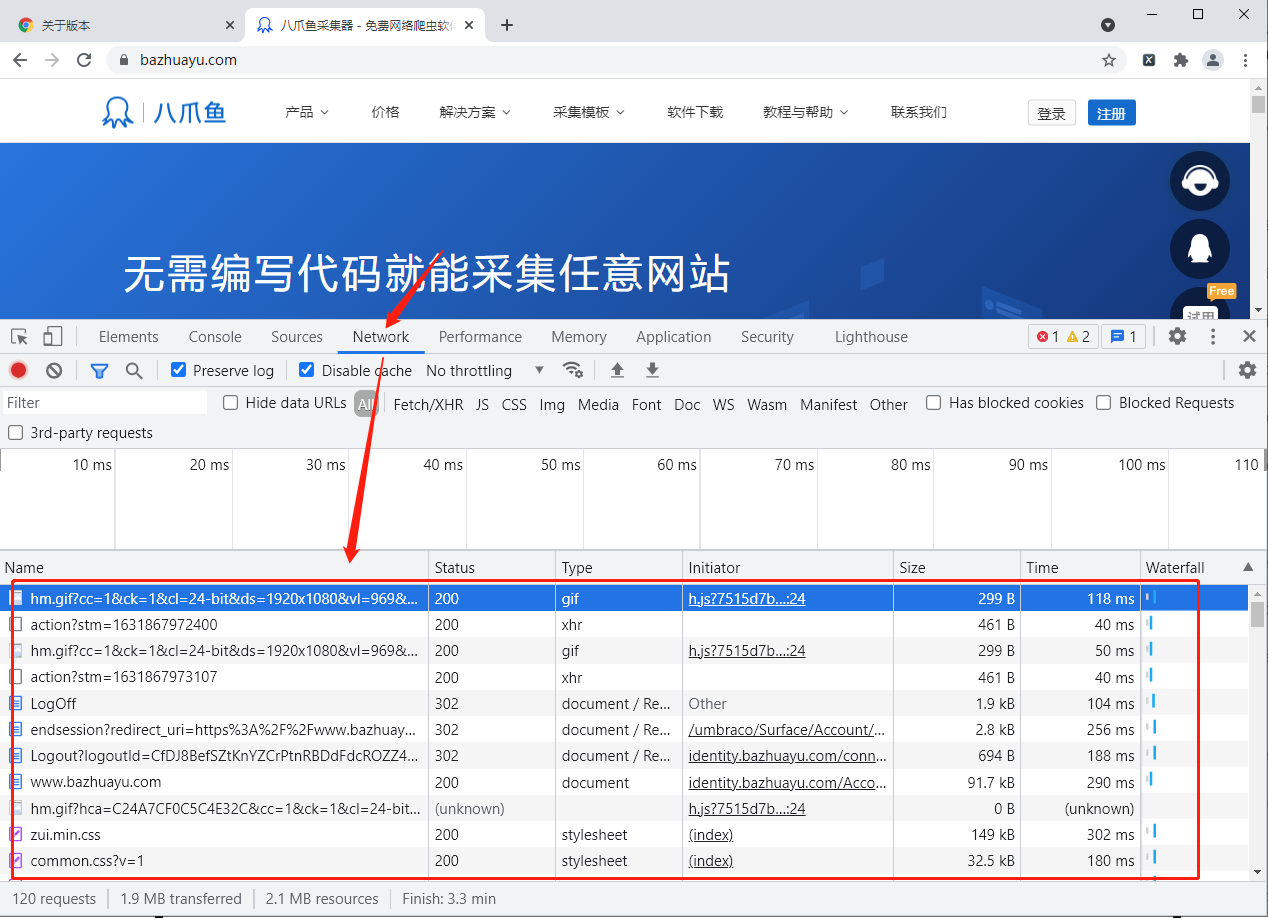The image size is (1268, 918).
Task: Expand the 解决方案 menu
Action: (475, 112)
